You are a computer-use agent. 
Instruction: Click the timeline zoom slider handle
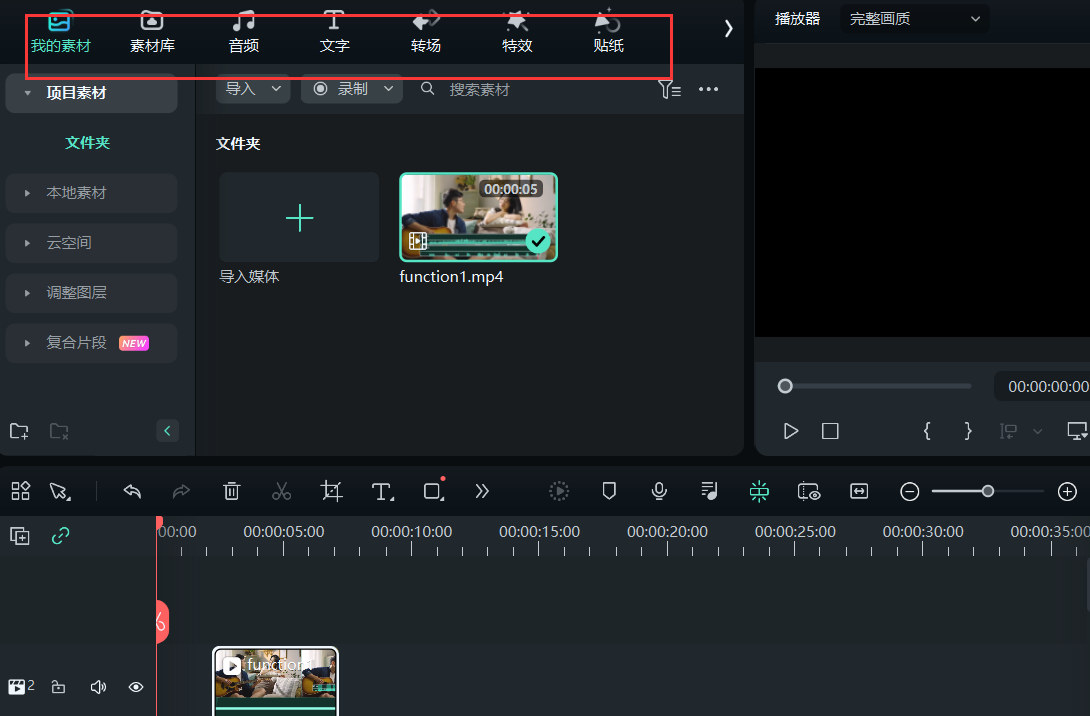(988, 491)
